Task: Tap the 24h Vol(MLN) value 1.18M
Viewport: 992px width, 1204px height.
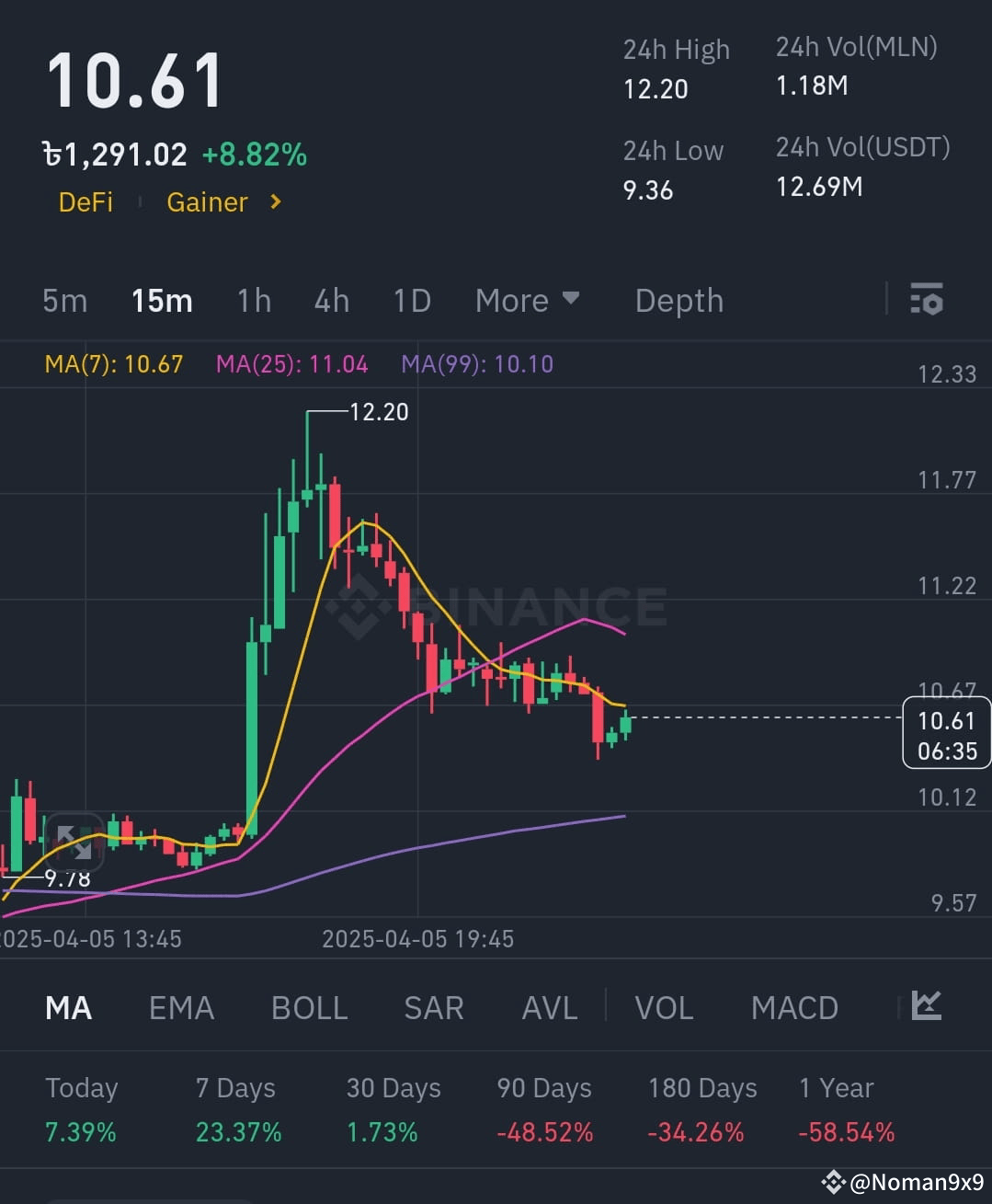Action: (812, 86)
